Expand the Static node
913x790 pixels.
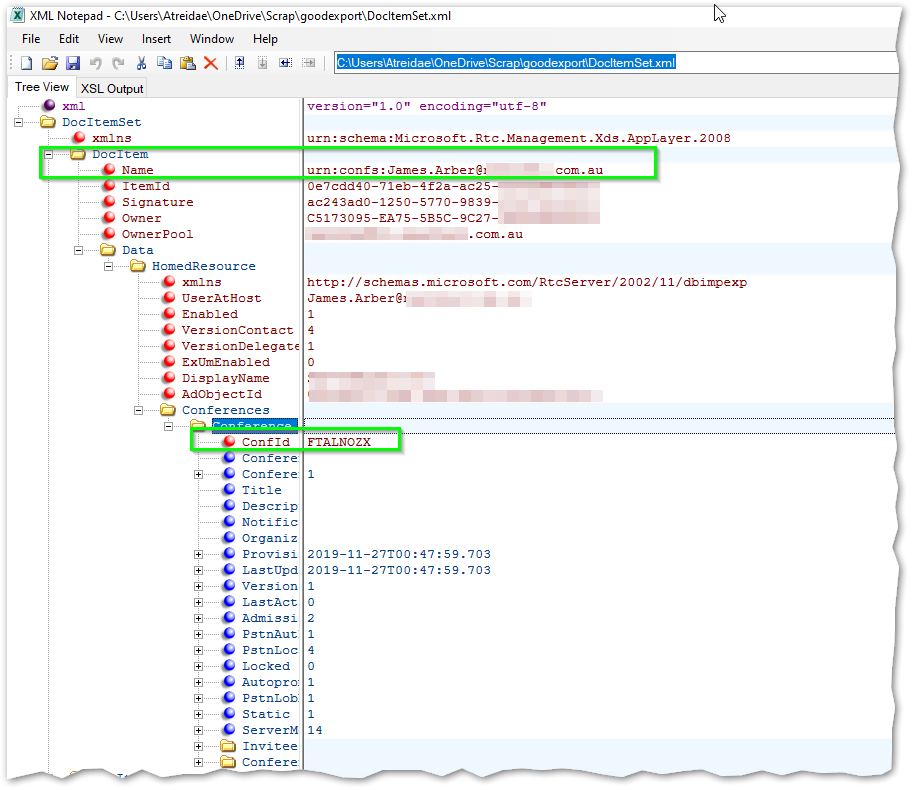coord(199,714)
